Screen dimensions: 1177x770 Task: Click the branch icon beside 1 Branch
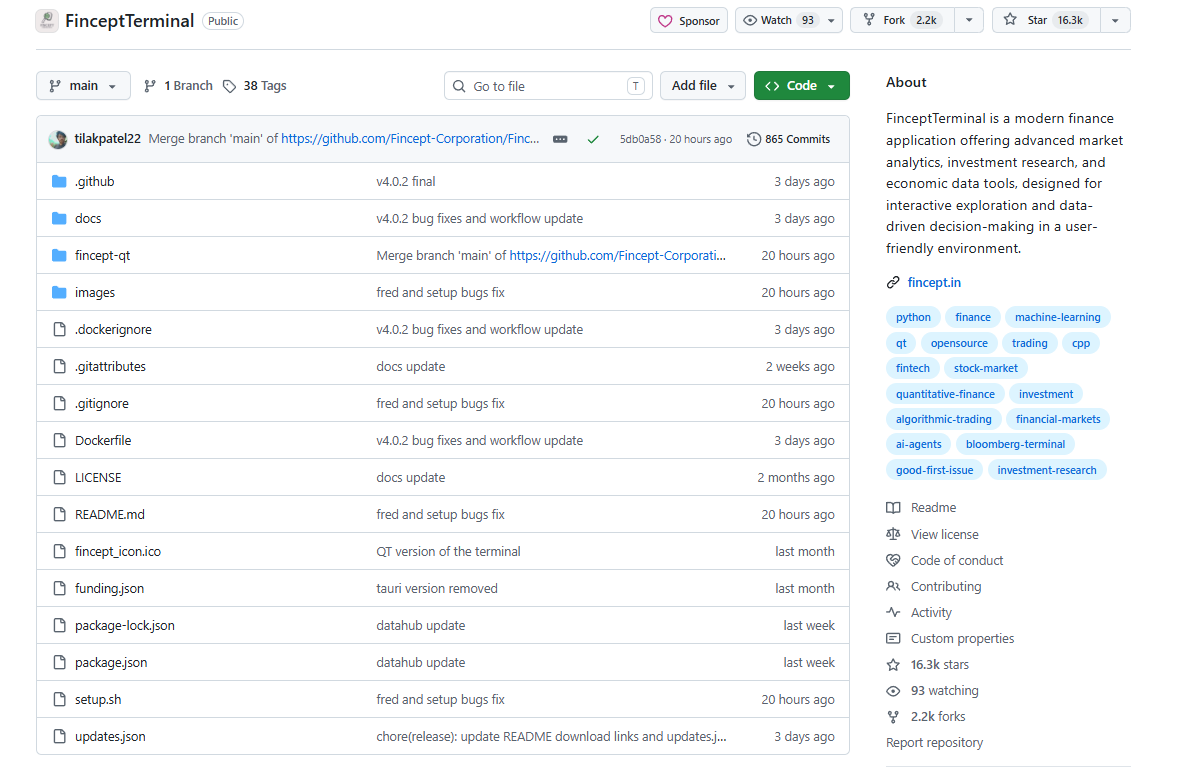tap(150, 86)
